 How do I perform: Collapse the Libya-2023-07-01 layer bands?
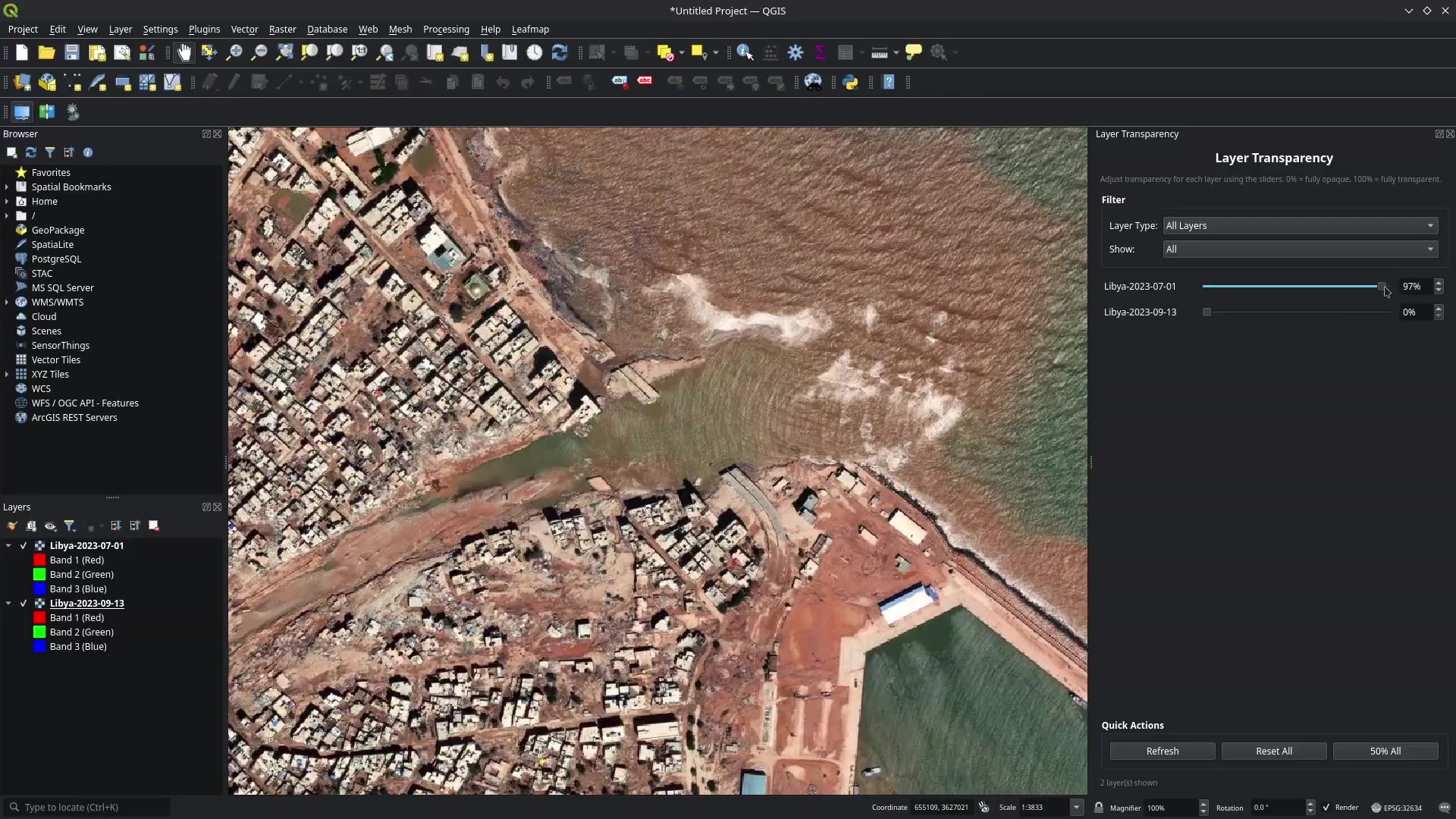coord(8,545)
